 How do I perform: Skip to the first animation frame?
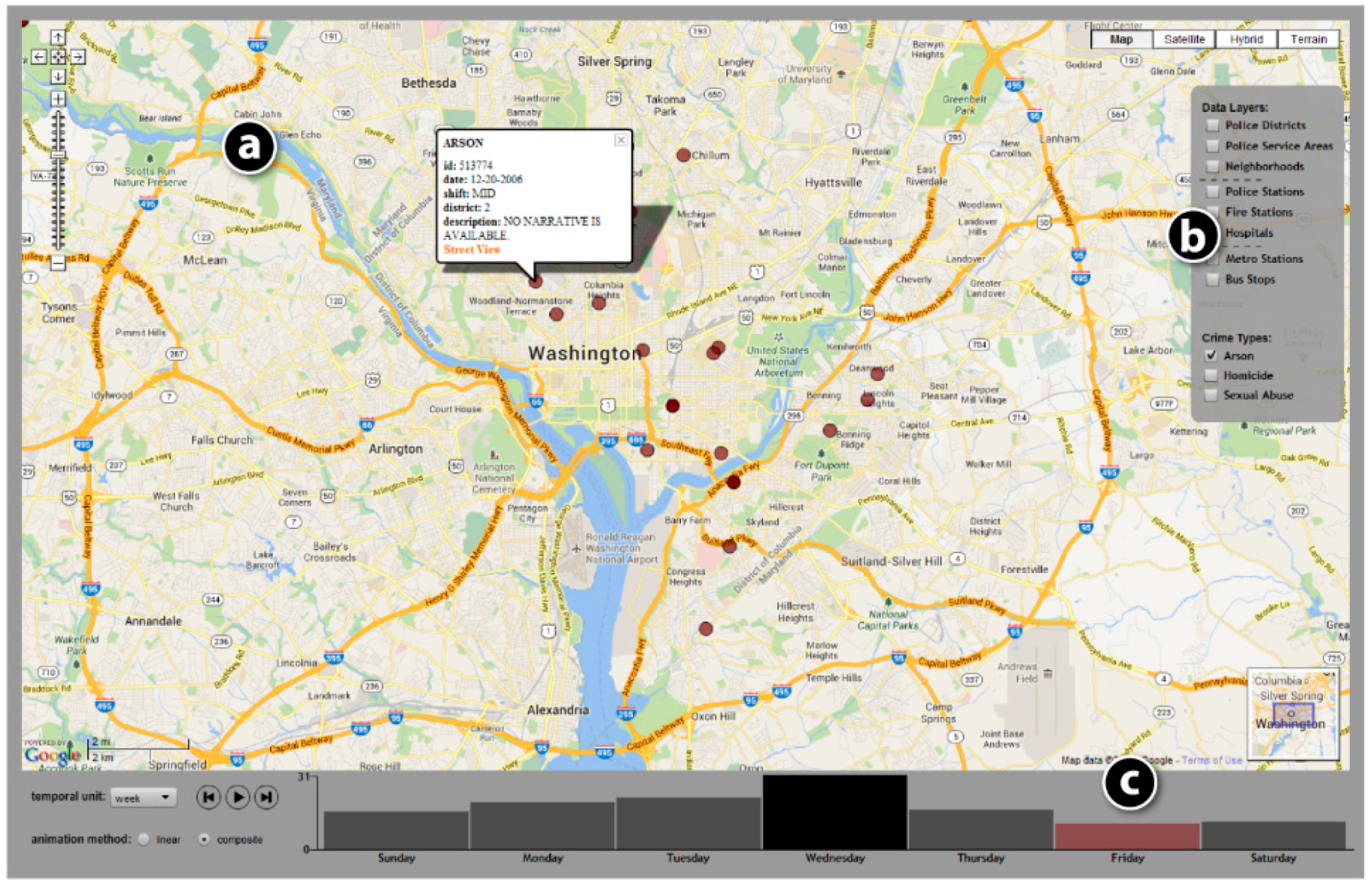click(x=209, y=796)
